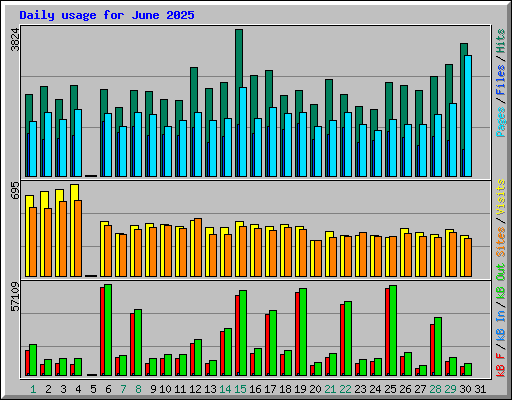Click the "Hits" legend label
The image size is (512, 400).
(501, 41)
